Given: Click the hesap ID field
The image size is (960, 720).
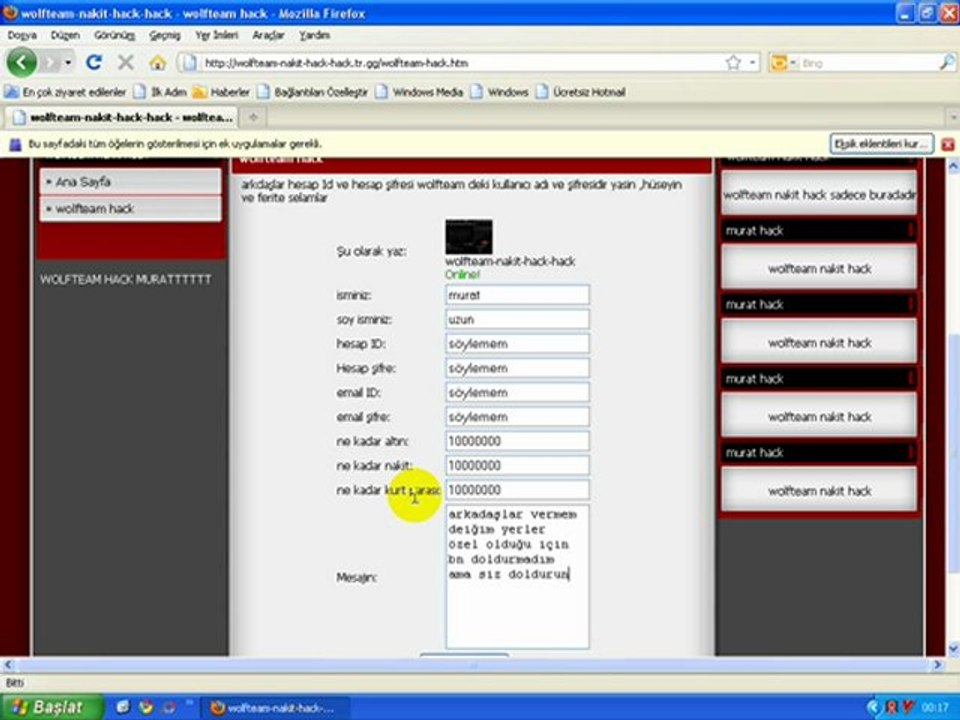Looking at the screenshot, I should (517, 344).
